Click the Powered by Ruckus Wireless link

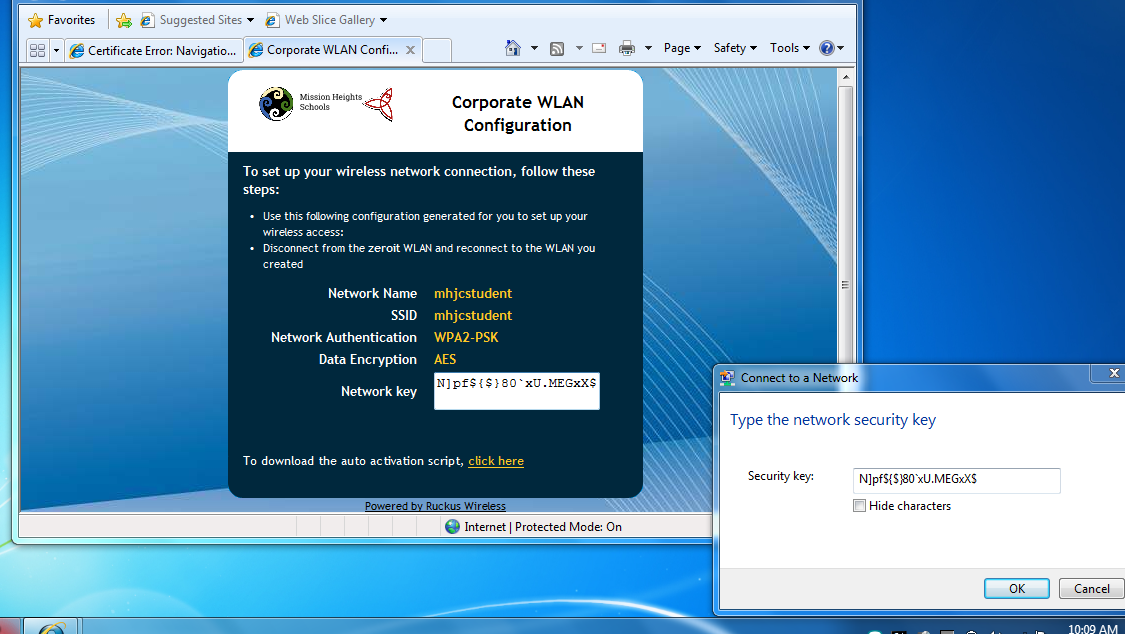(435, 506)
